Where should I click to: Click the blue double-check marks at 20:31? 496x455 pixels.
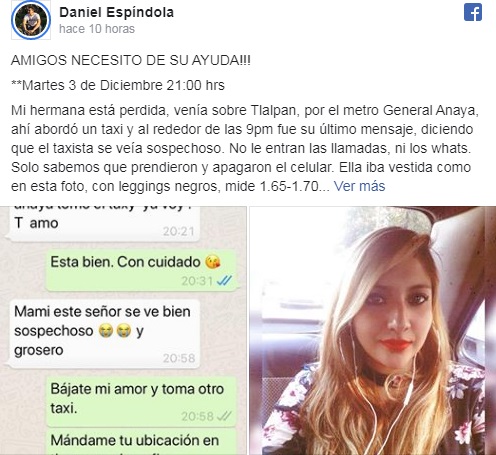[224, 281]
